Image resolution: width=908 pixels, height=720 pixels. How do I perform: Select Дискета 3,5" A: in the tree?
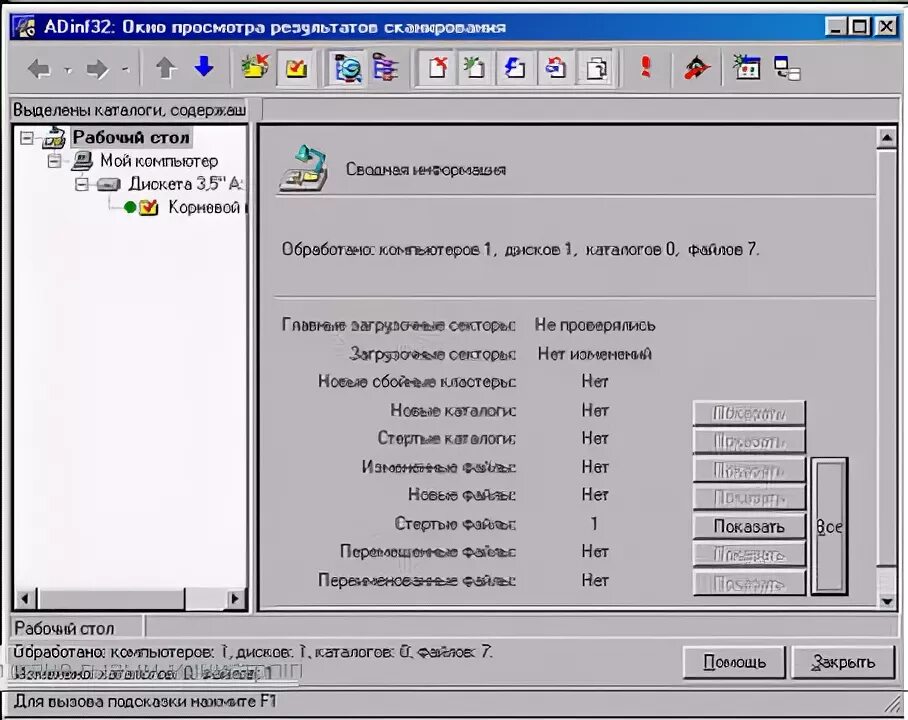[185, 184]
